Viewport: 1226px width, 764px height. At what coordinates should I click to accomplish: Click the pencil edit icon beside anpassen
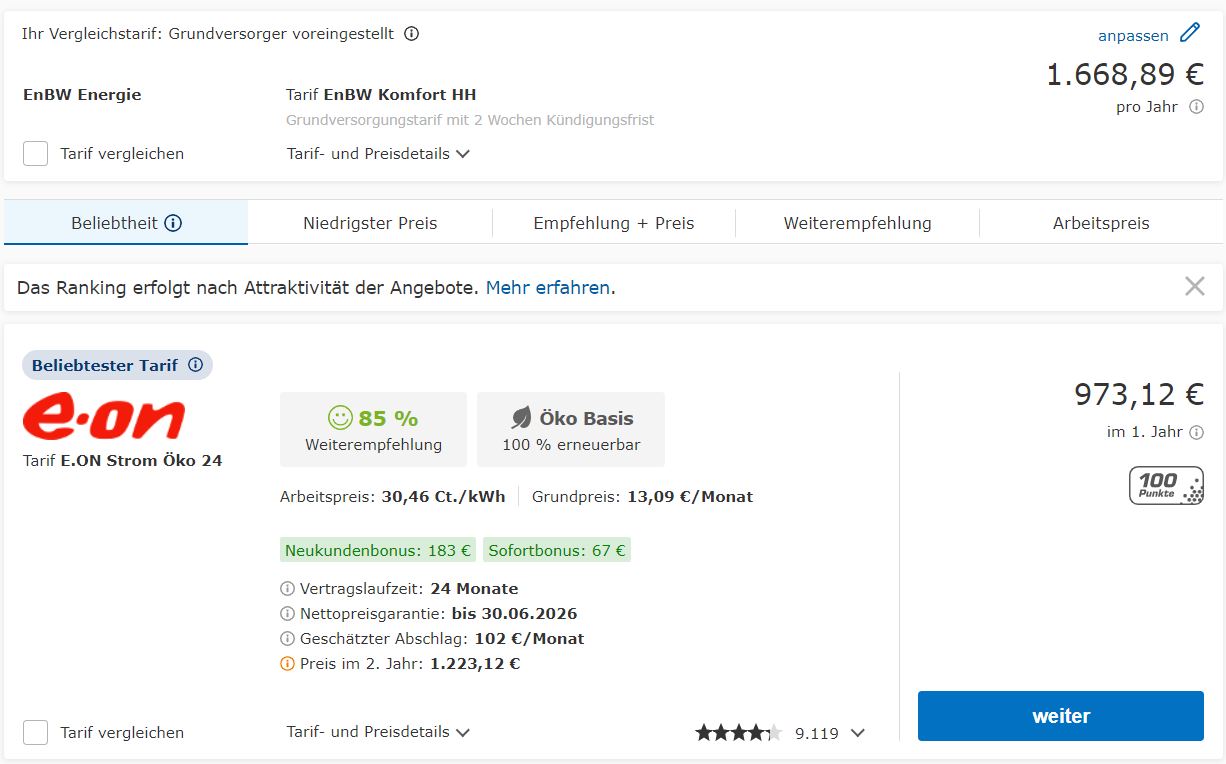click(x=1189, y=33)
